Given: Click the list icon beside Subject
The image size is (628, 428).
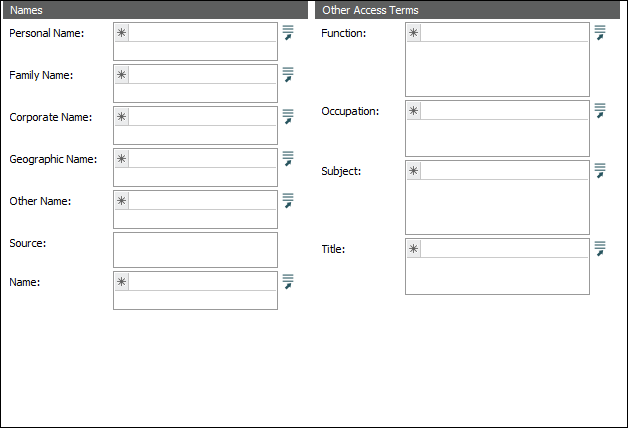Looking at the screenshot, I should (600, 170).
